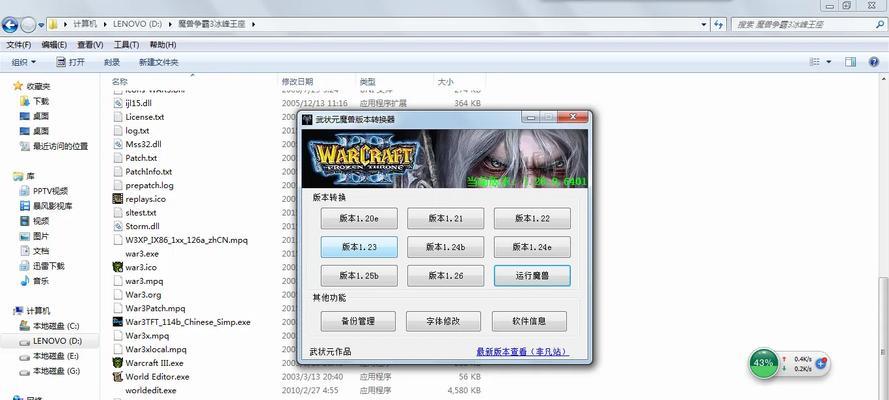
Task: Click the search magnifier icon
Action: 879,24
